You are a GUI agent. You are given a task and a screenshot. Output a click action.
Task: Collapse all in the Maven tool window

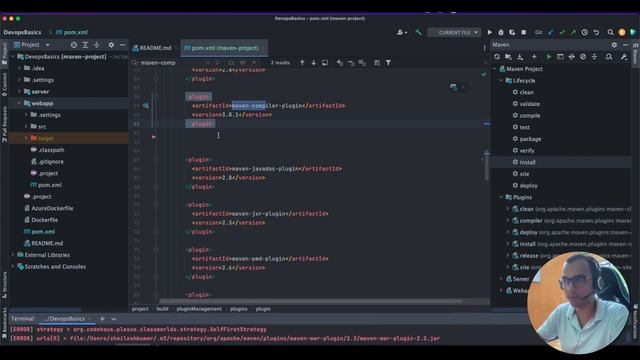[594, 57]
